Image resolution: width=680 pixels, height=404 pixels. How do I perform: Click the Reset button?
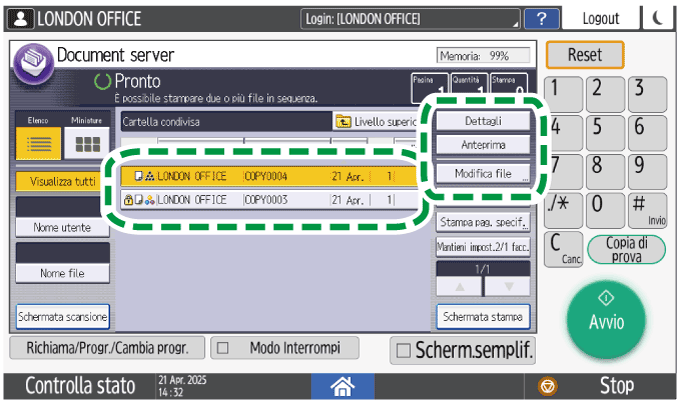coord(585,55)
